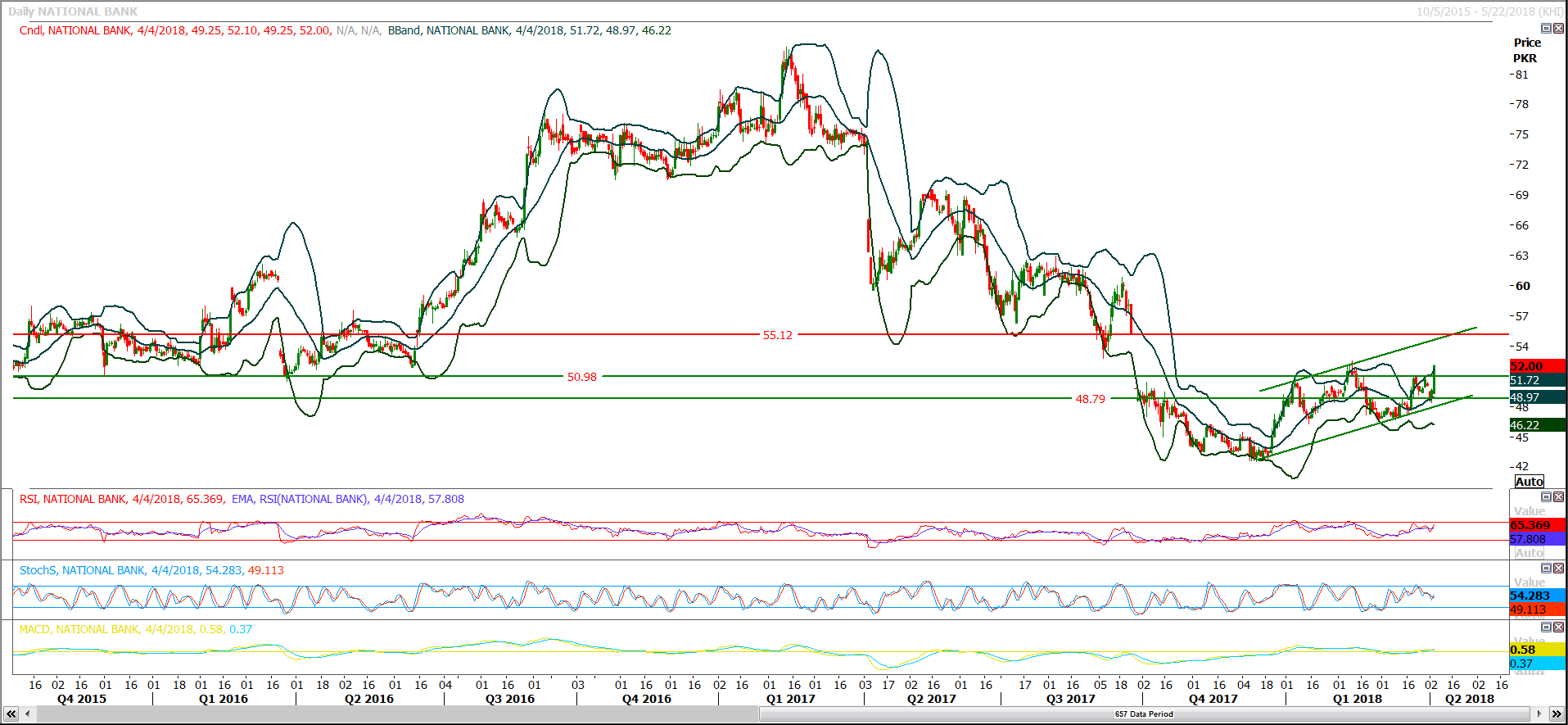Jump to latest data with double-right arrow
Image resolution: width=1568 pixels, height=725 pixels.
(1557, 714)
